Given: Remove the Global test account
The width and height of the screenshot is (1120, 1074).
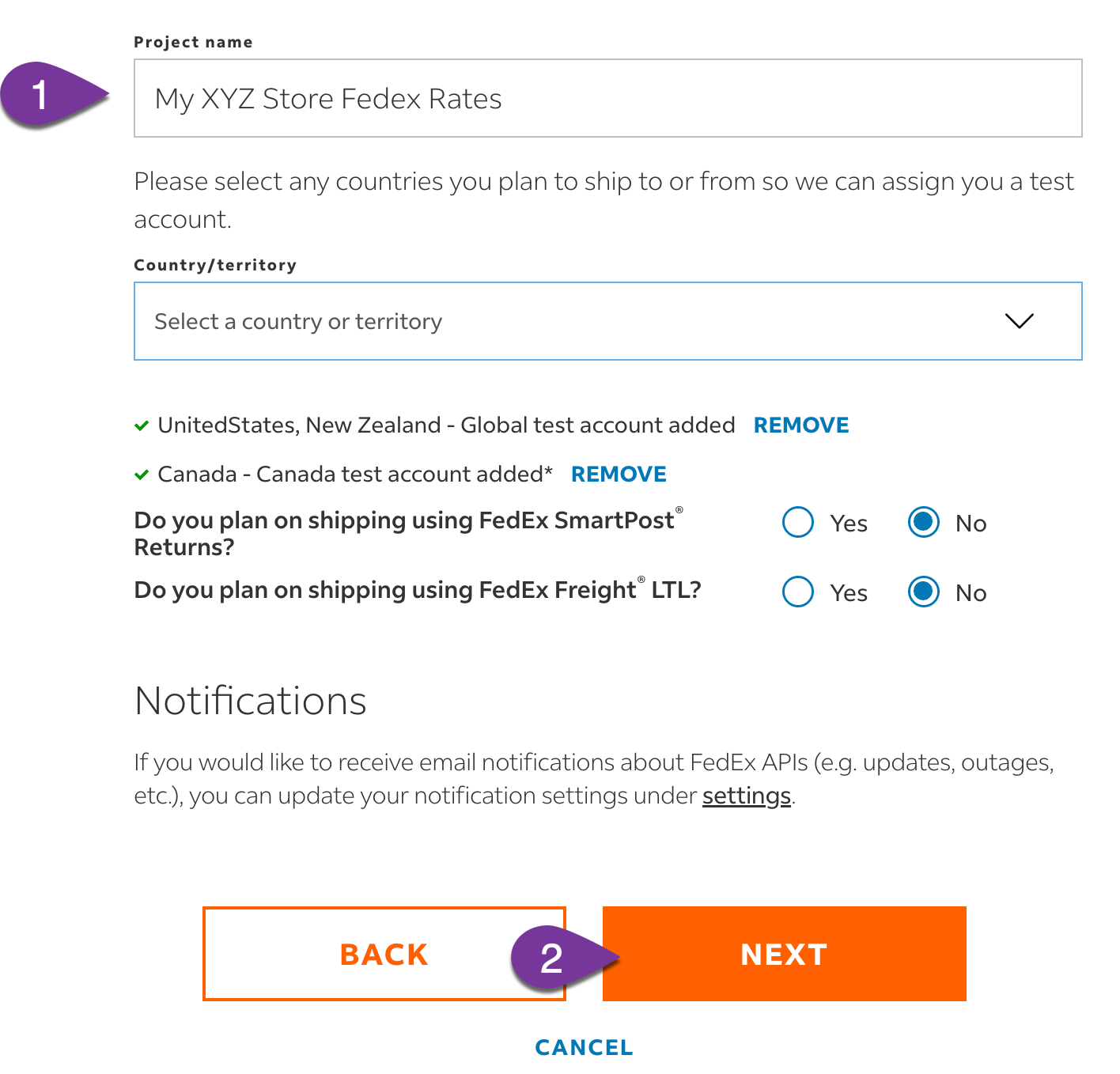Looking at the screenshot, I should (x=801, y=425).
